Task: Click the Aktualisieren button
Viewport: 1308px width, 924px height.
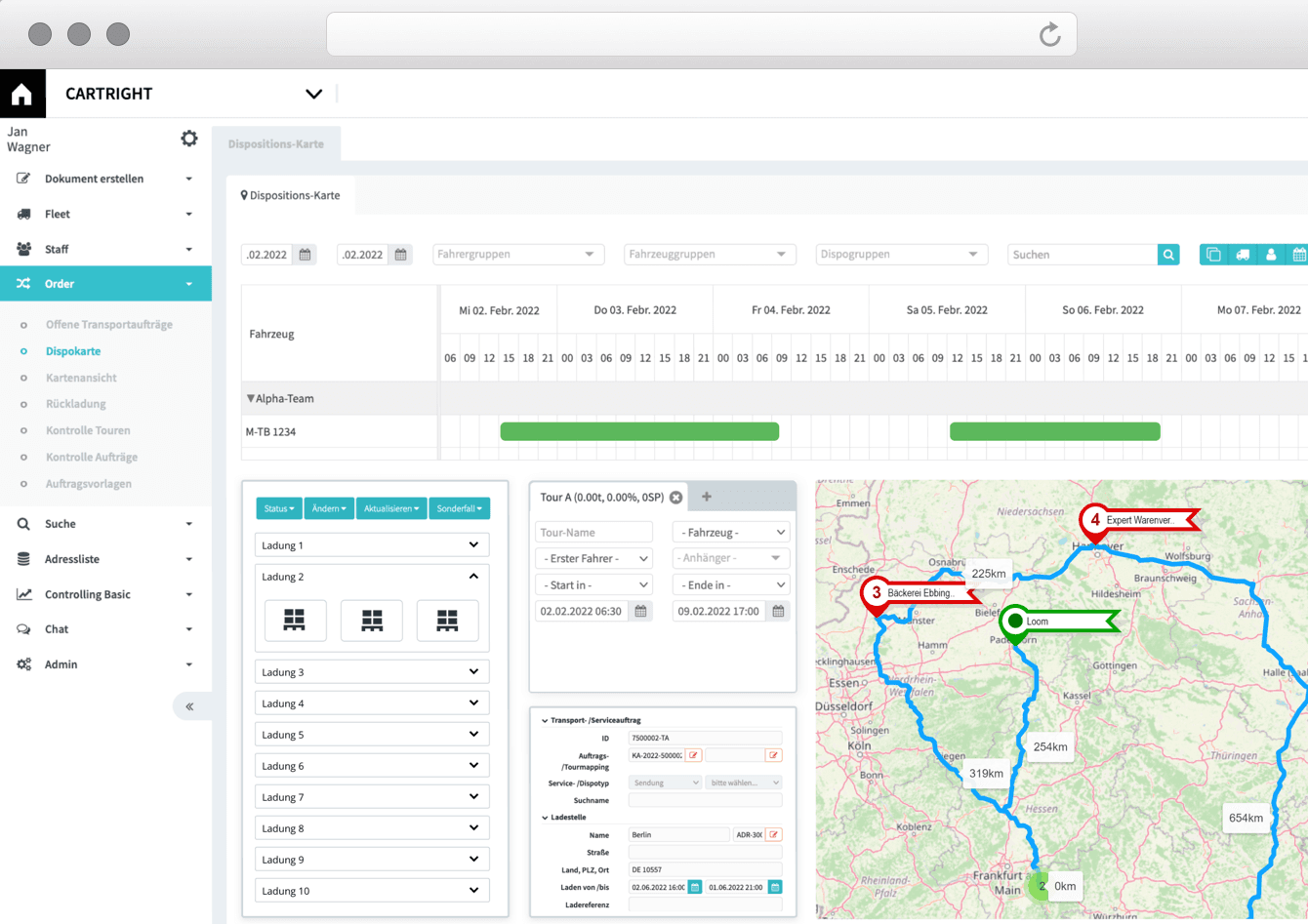Action: 391,508
